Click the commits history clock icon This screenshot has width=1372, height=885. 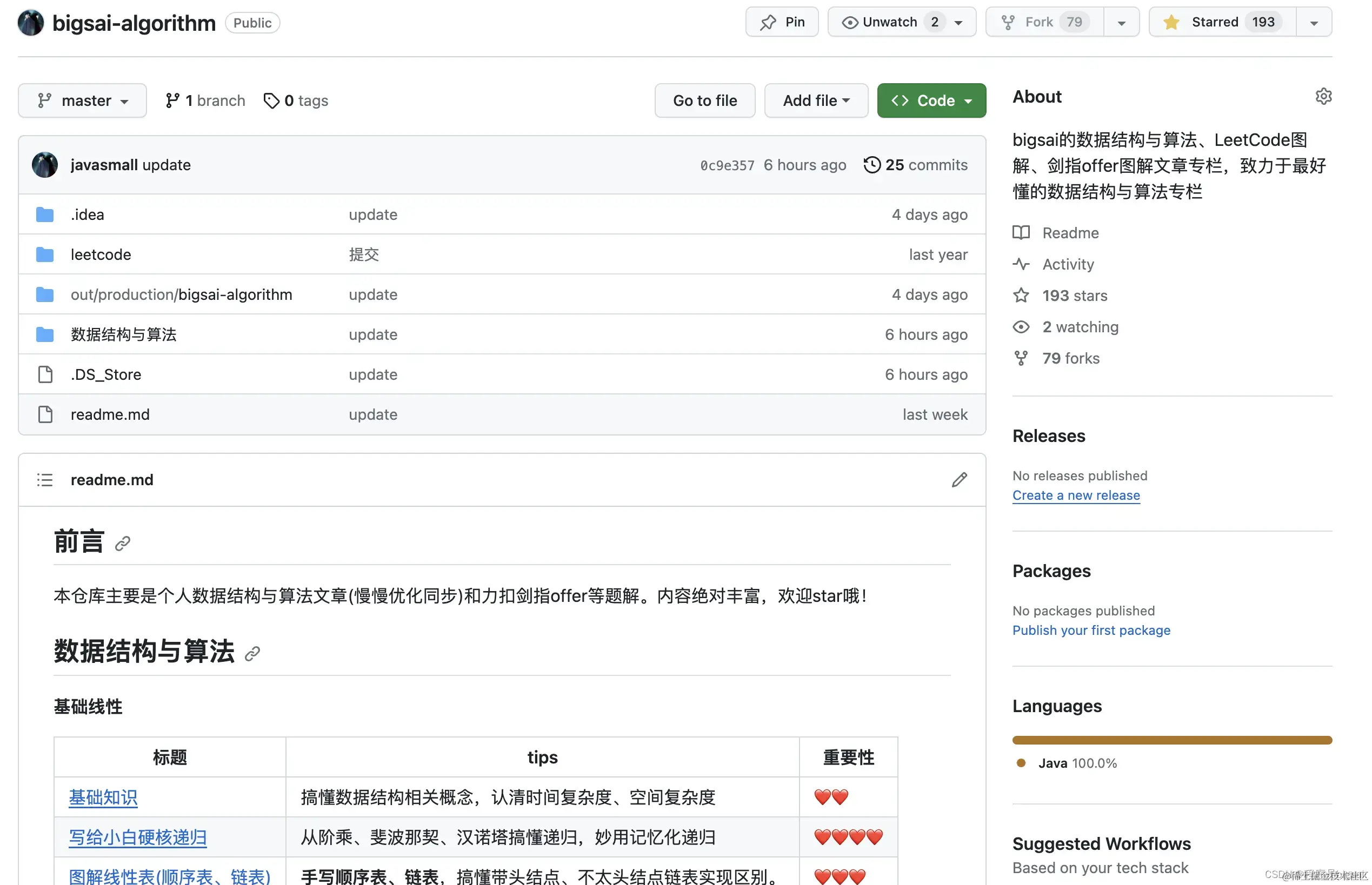(871, 165)
